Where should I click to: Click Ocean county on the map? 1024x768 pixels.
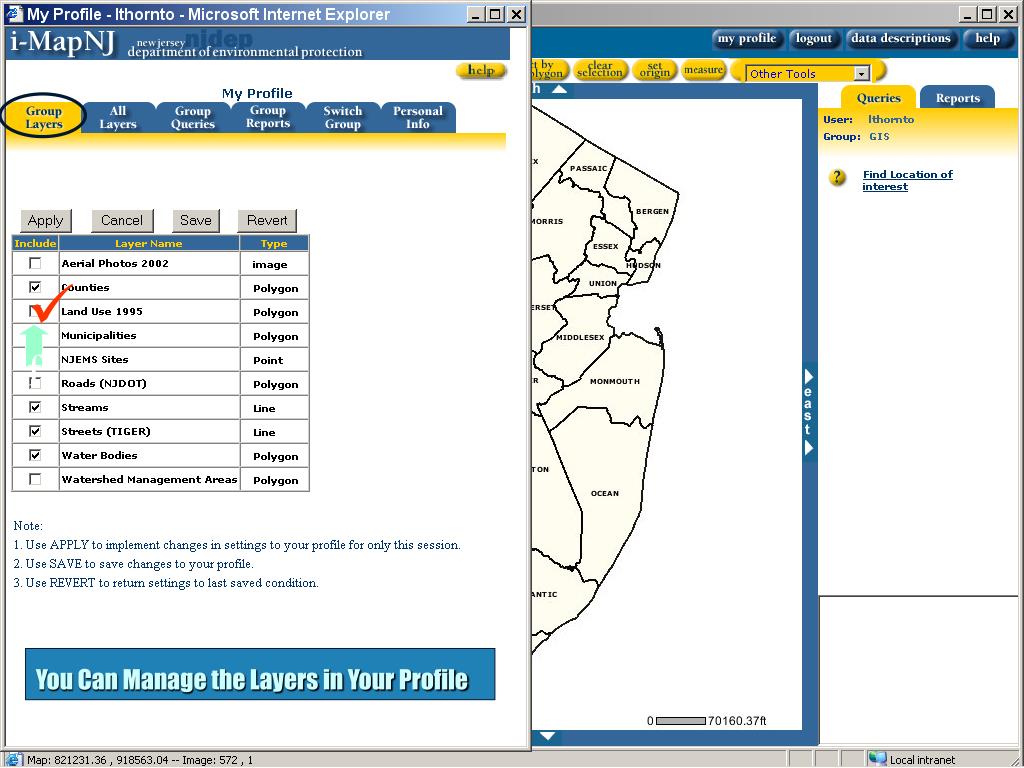pyautogui.click(x=605, y=493)
